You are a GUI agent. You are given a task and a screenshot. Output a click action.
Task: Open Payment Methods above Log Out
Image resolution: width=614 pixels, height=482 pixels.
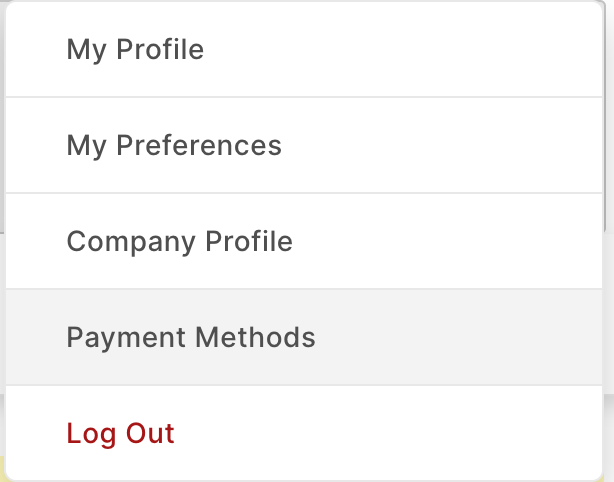click(304, 337)
